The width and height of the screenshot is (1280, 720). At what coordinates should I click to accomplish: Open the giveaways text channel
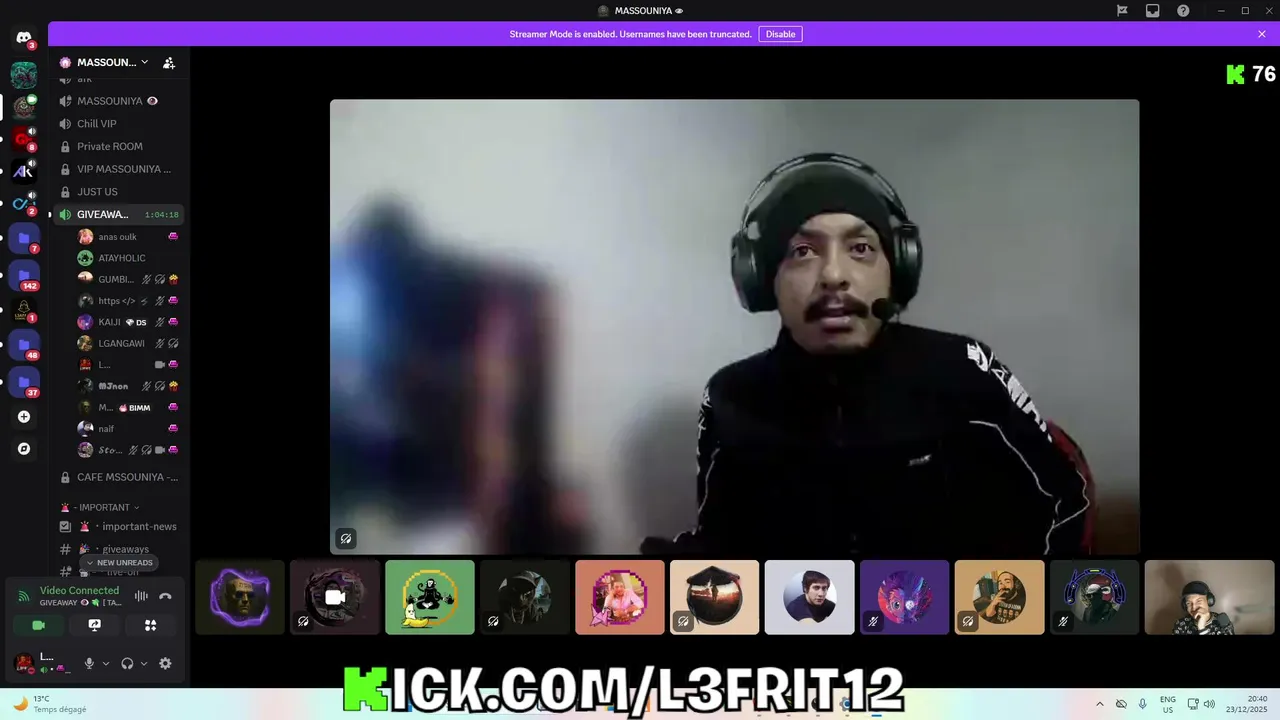coord(120,549)
